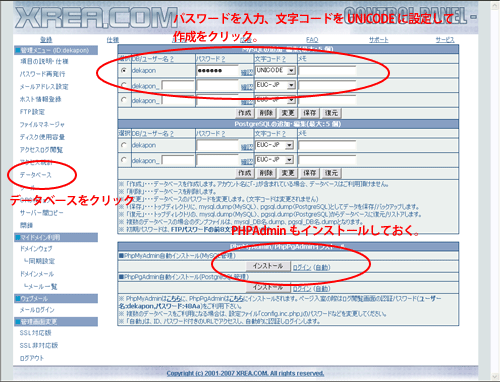Click the MySQL 作成 (create) button
This screenshot has height=382, width=500.
pyautogui.click(x=244, y=113)
